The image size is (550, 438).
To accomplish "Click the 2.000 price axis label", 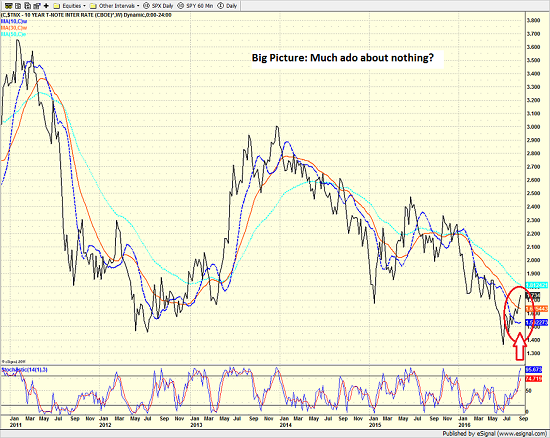I will (534, 260).
